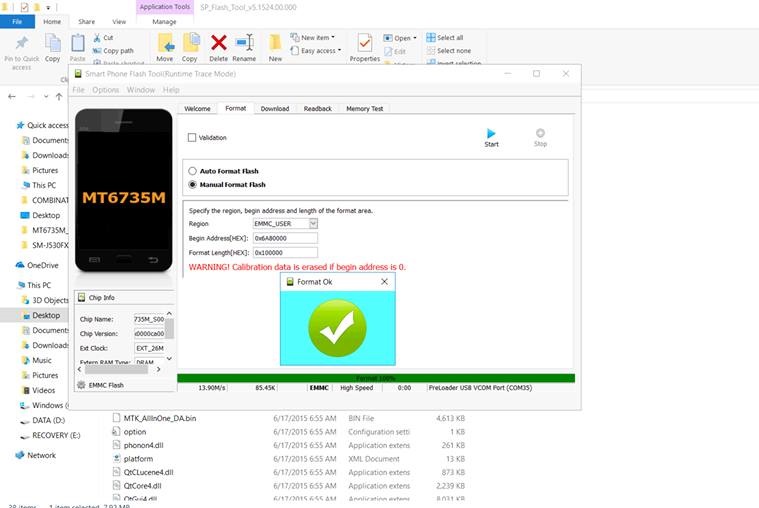Screen dimensions: 759x508
Task: Open the Manage ribbon tab
Action: [x=164, y=22]
